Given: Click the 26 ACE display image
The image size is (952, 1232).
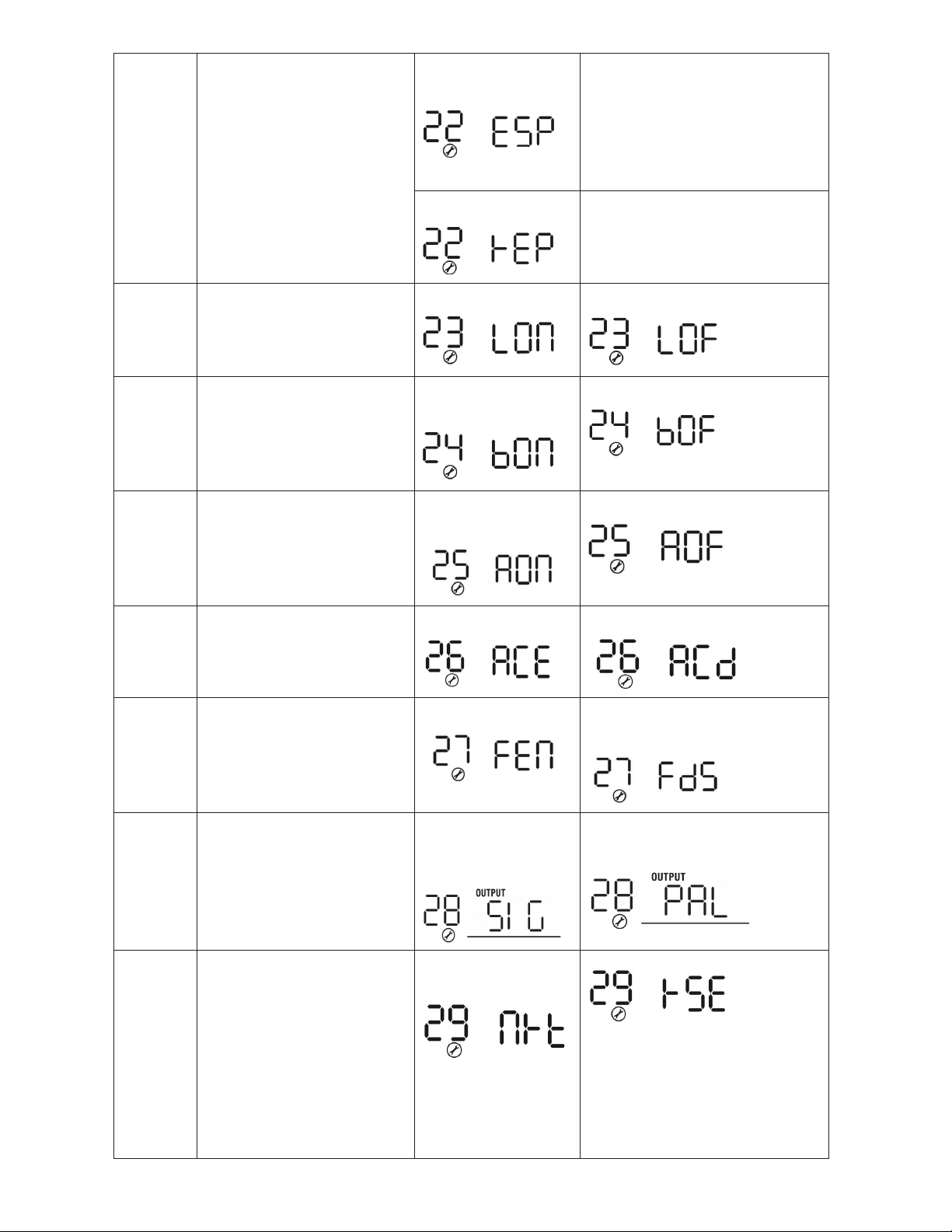Looking at the screenshot, I should click(488, 663).
